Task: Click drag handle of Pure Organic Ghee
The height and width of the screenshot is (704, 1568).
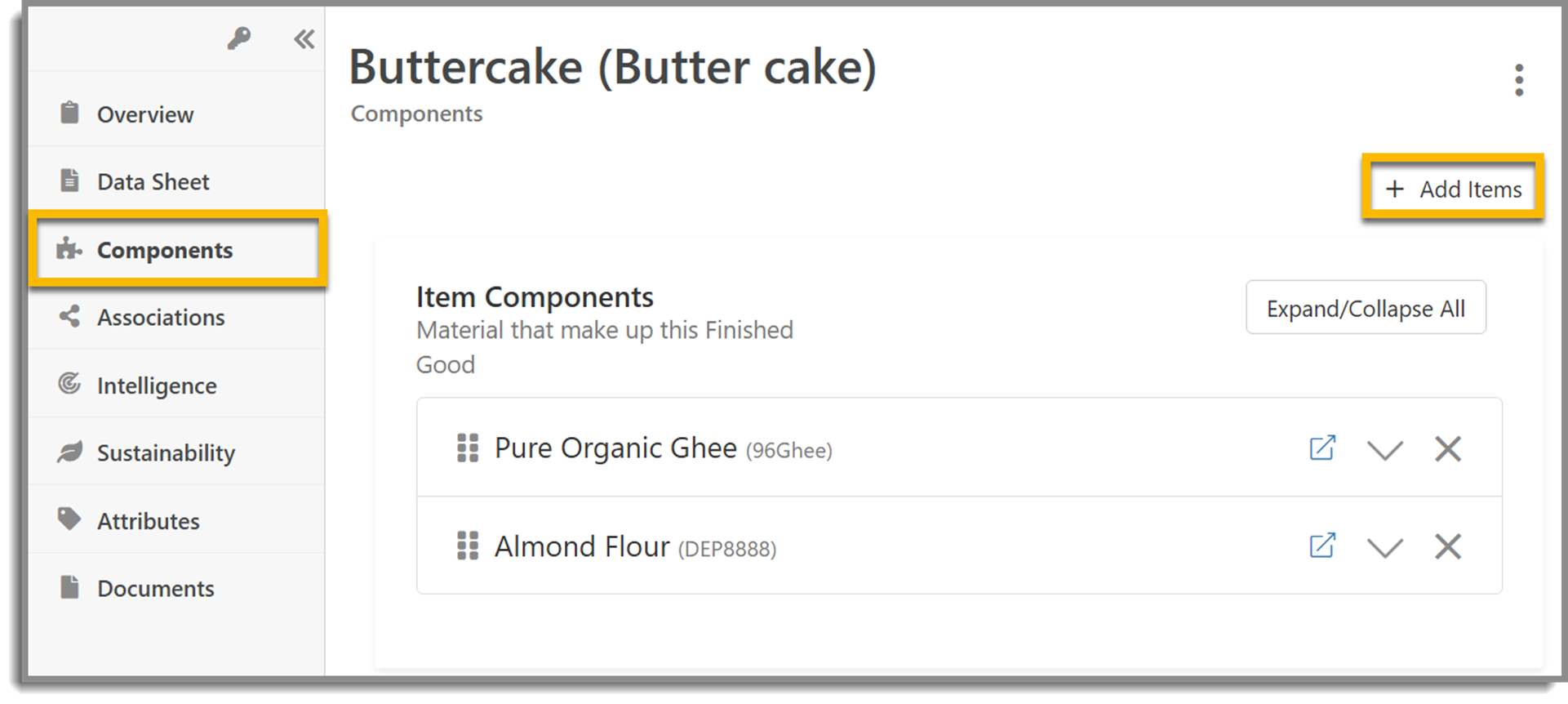Action: 468,448
